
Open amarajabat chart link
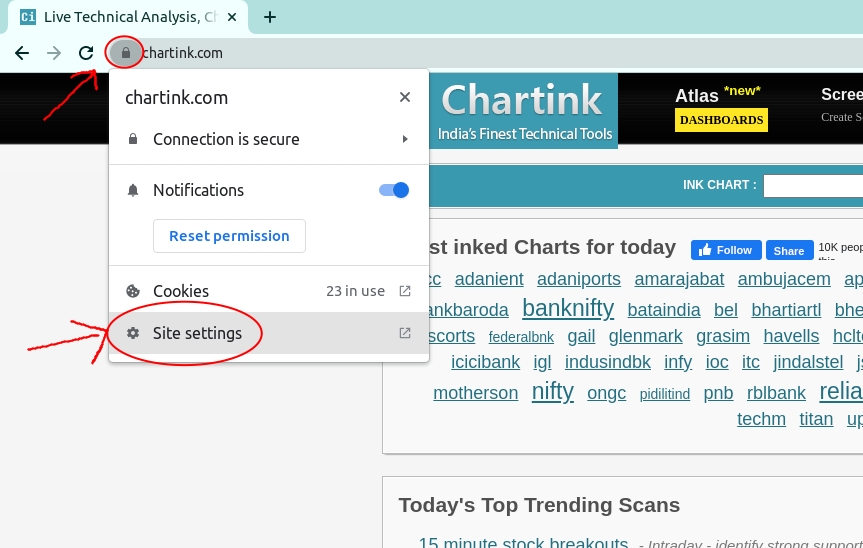[679, 279]
